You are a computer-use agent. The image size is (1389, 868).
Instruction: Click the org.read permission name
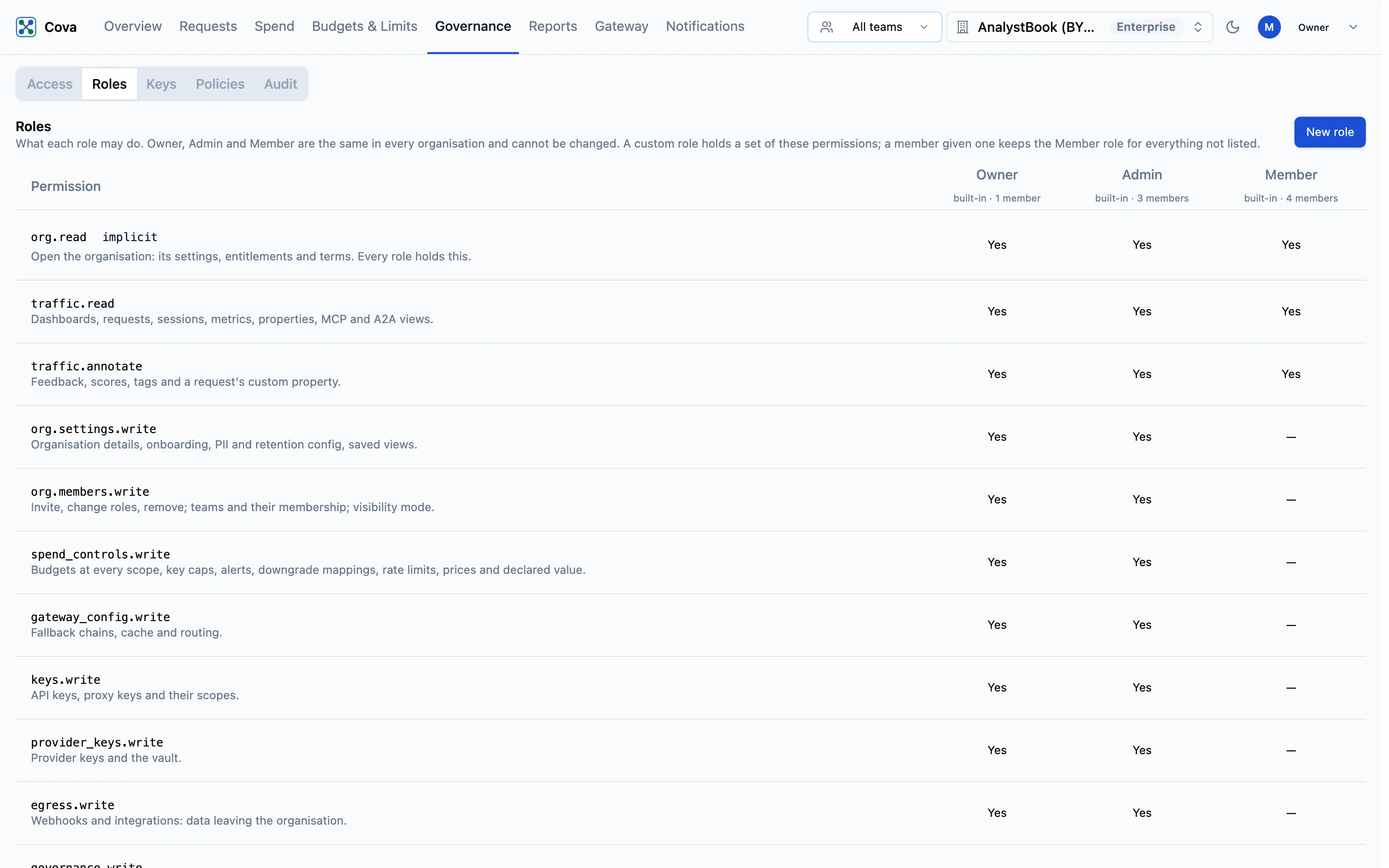(58, 237)
